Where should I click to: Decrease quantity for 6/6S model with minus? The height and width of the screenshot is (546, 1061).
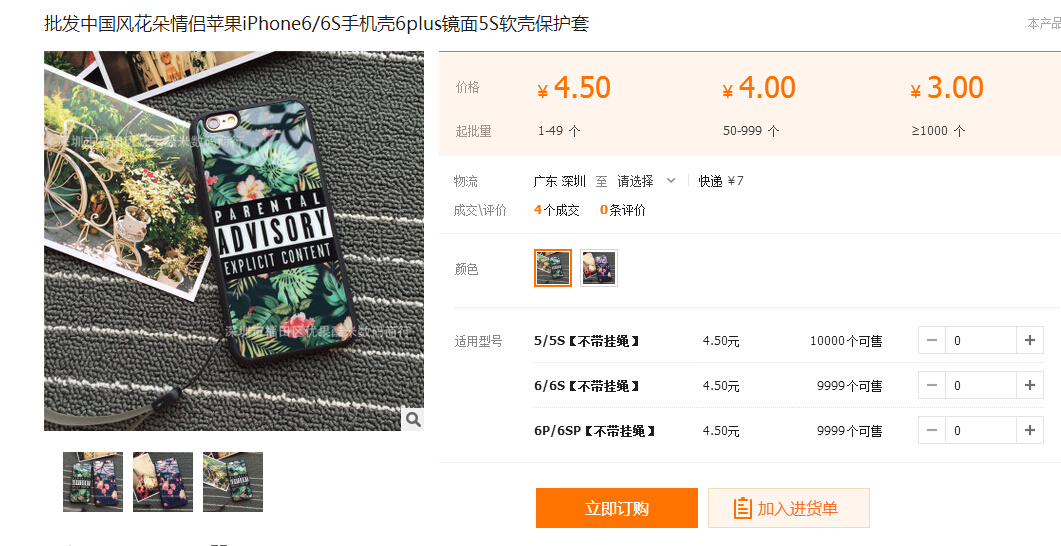tap(932, 385)
